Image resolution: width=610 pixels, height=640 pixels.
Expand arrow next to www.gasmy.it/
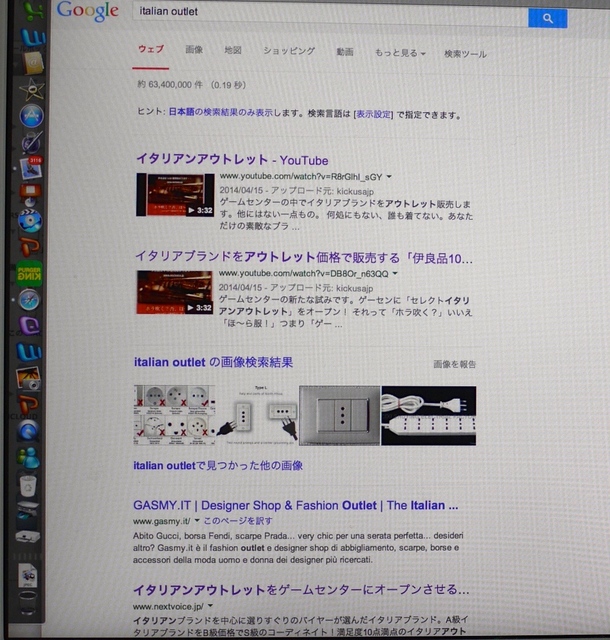(x=197, y=520)
